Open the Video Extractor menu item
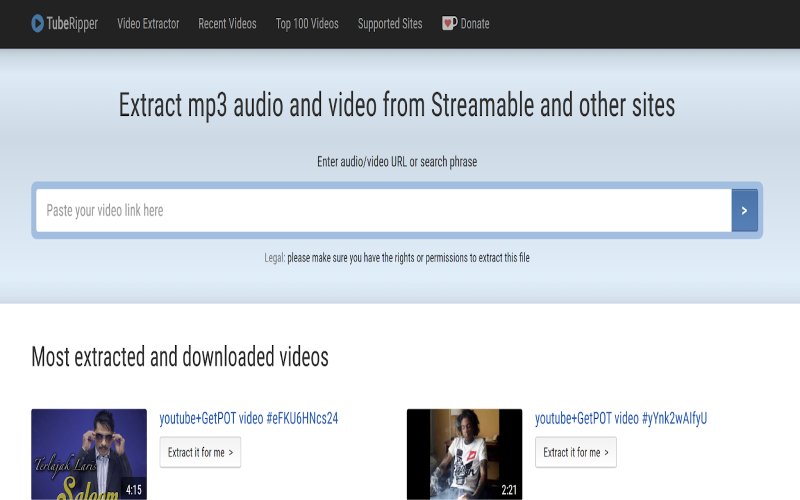Viewport: 800px width, 500px height. click(148, 23)
